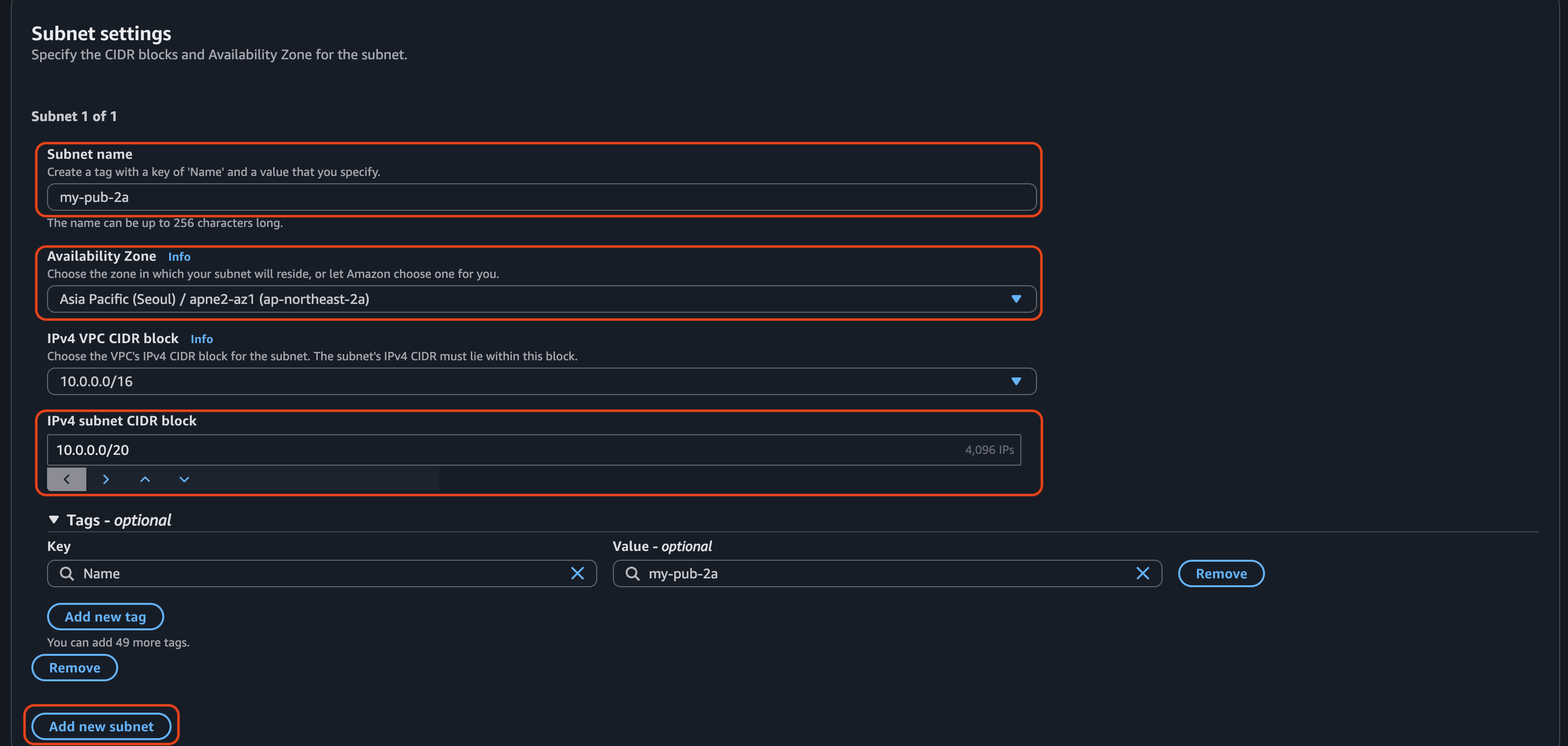
Task: Click into the tag Value field
Action: [x=887, y=573]
